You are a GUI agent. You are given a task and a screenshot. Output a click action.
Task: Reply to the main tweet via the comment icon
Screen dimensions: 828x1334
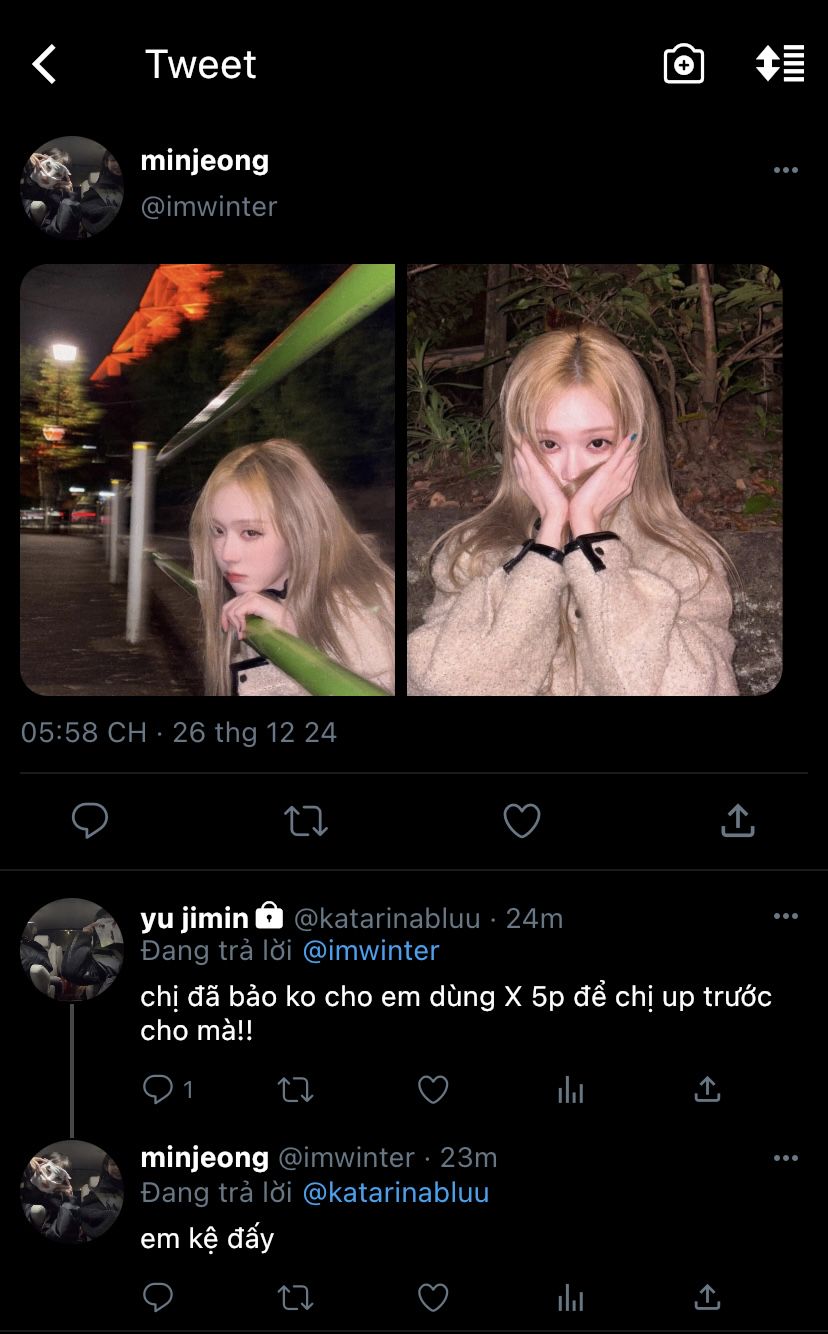coord(90,821)
